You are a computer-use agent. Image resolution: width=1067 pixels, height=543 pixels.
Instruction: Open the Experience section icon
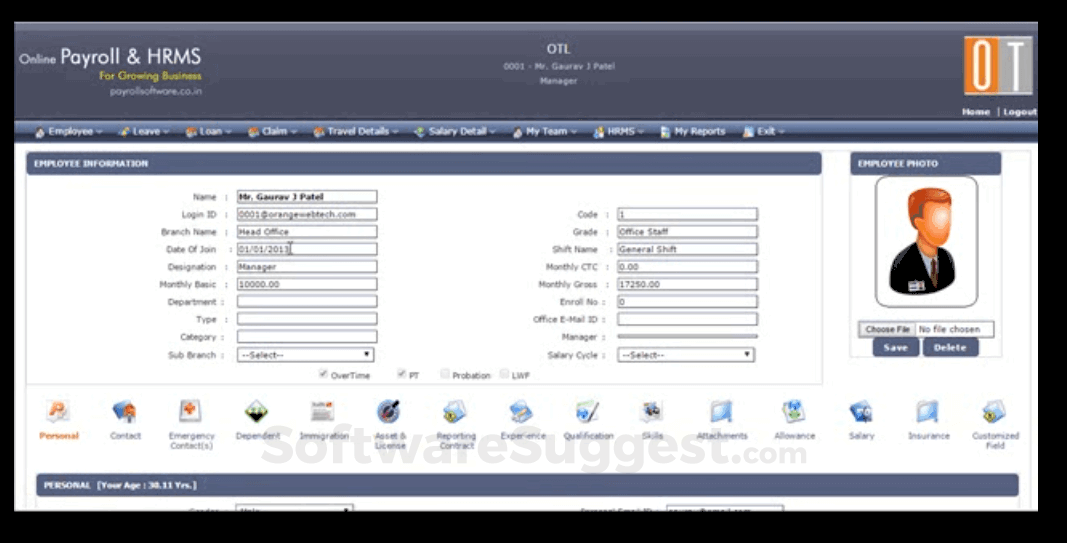click(x=521, y=412)
